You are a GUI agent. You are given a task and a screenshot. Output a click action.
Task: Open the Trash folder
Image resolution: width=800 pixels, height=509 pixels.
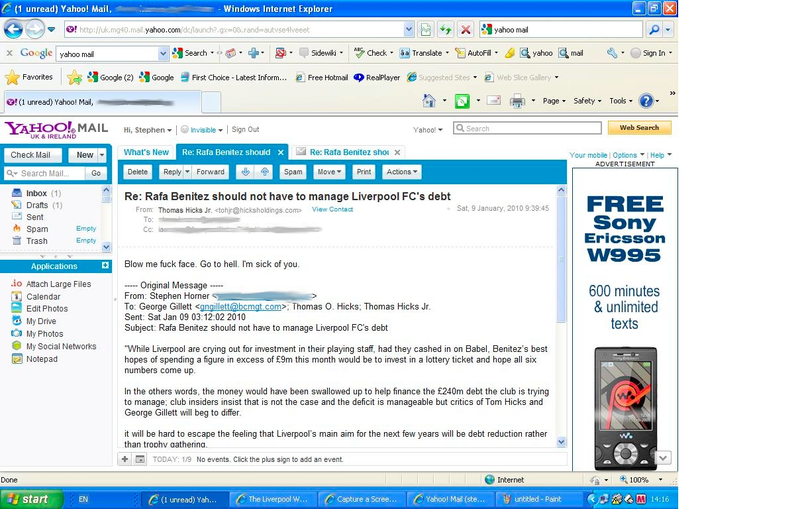click(x=37, y=241)
